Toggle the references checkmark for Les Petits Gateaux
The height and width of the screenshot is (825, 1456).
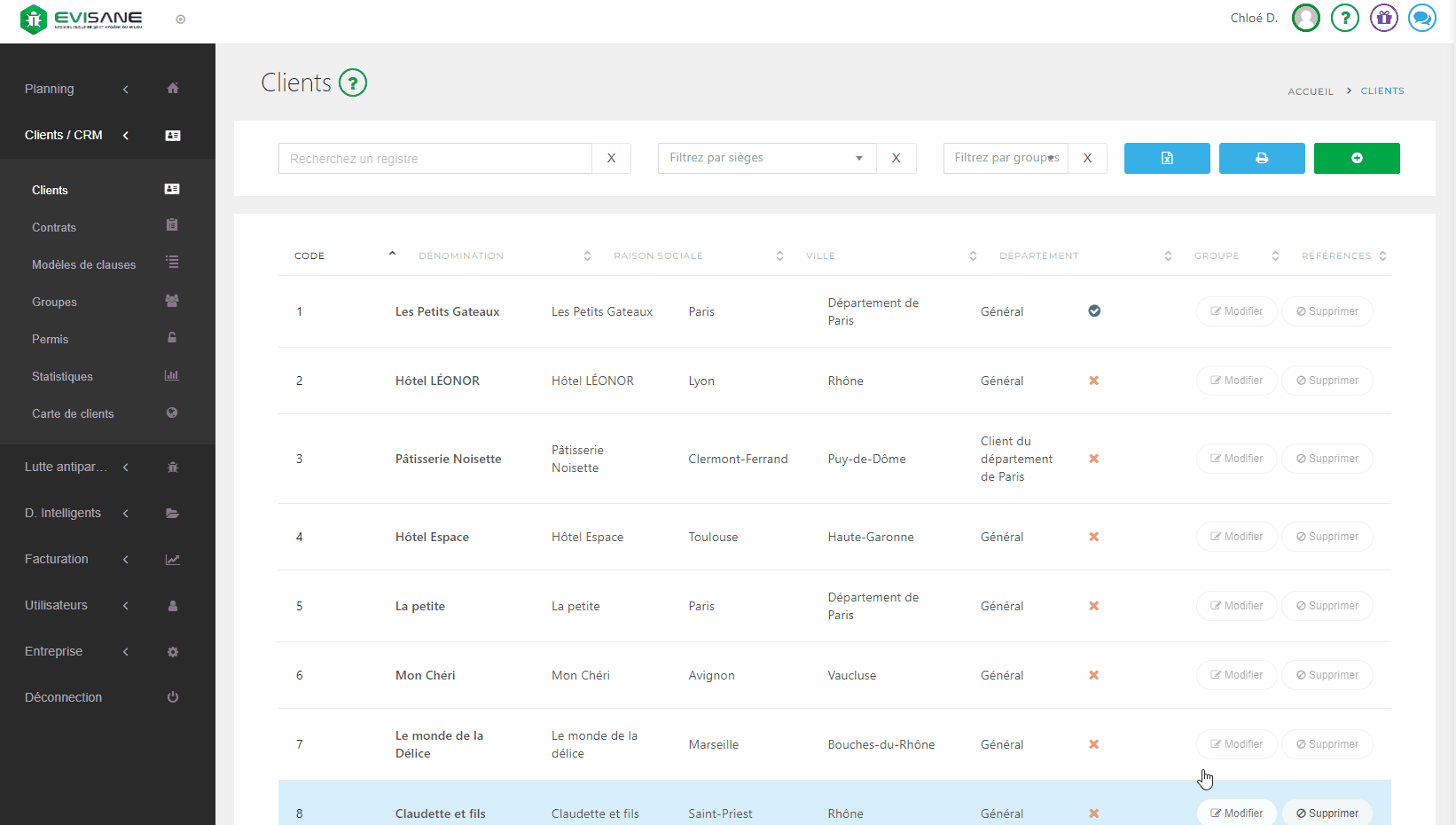tap(1094, 311)
